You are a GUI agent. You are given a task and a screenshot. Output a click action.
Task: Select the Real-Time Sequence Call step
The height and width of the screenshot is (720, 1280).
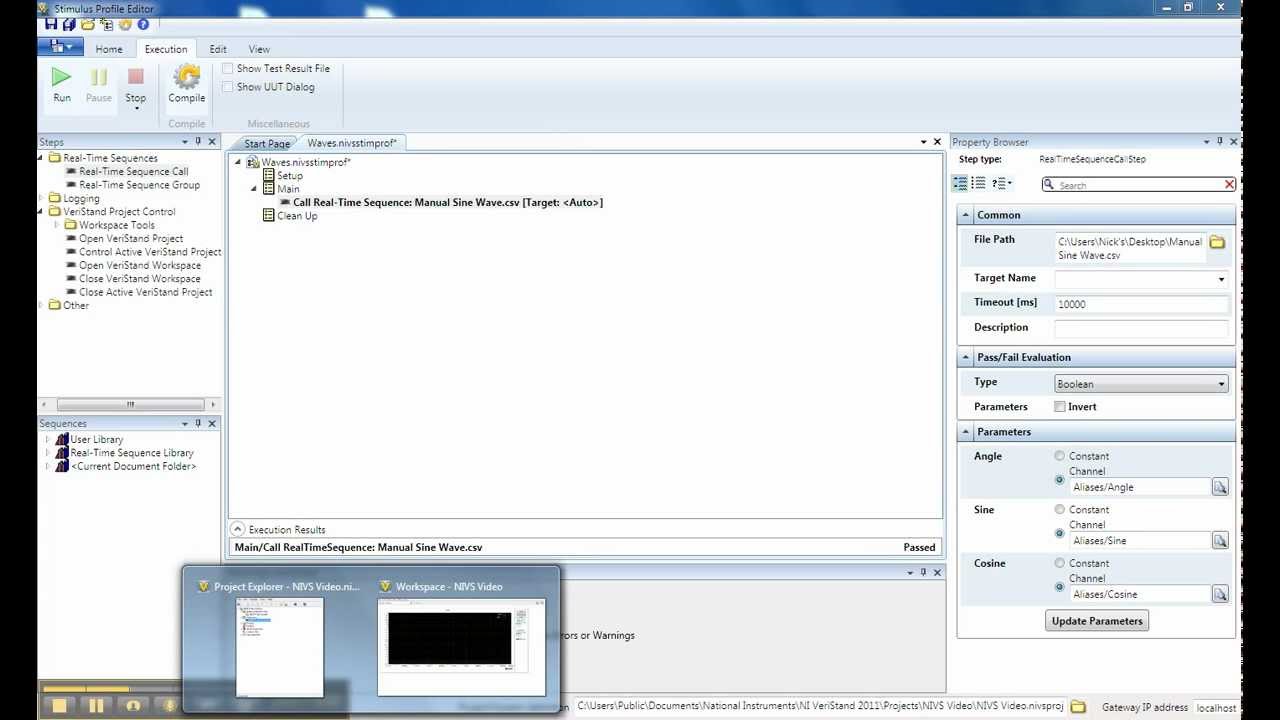pyautogui.click(x=134, y=171)
